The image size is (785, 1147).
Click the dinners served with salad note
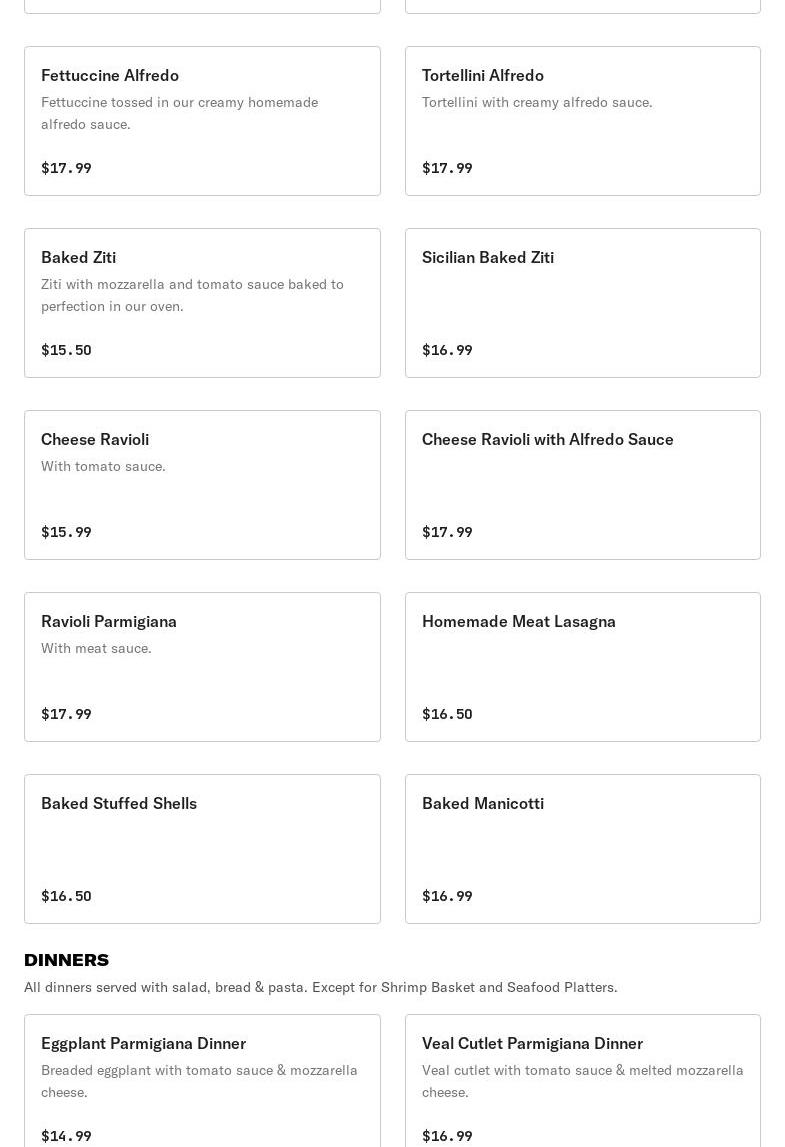coord(320,987)
